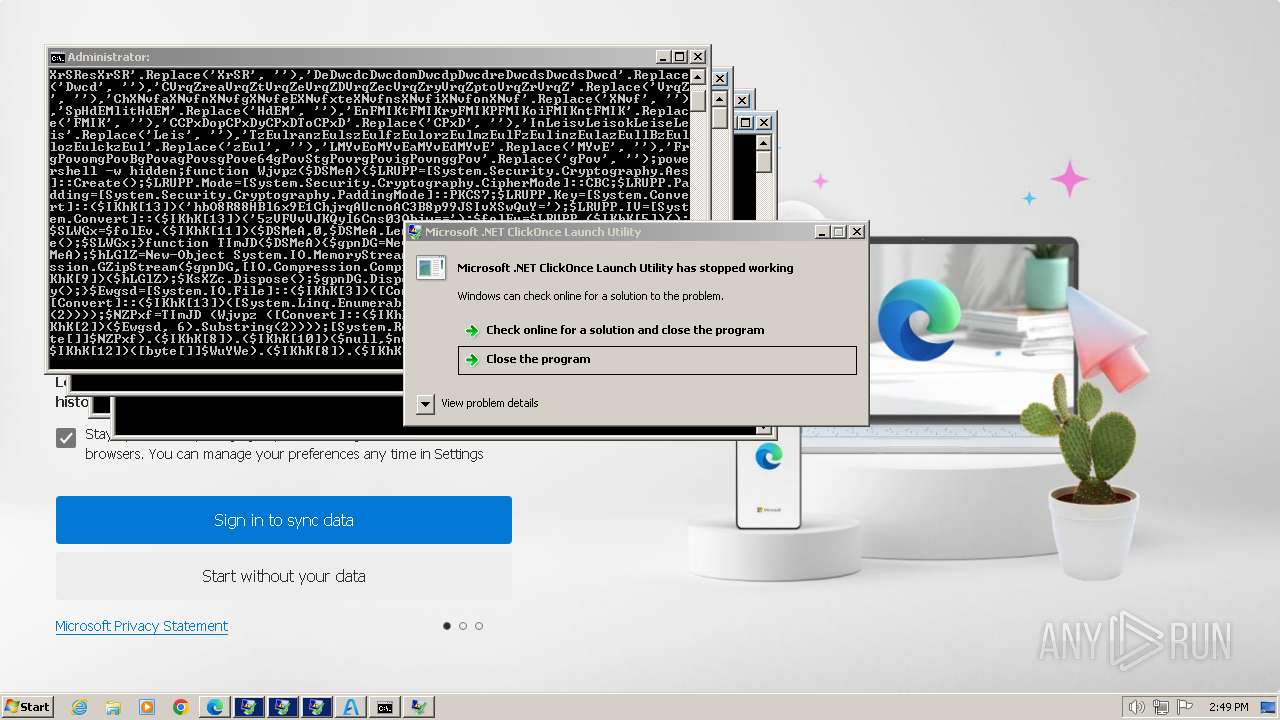Open the Start menu
Viewport: 1280px width, 720px height.
point(27,706)
